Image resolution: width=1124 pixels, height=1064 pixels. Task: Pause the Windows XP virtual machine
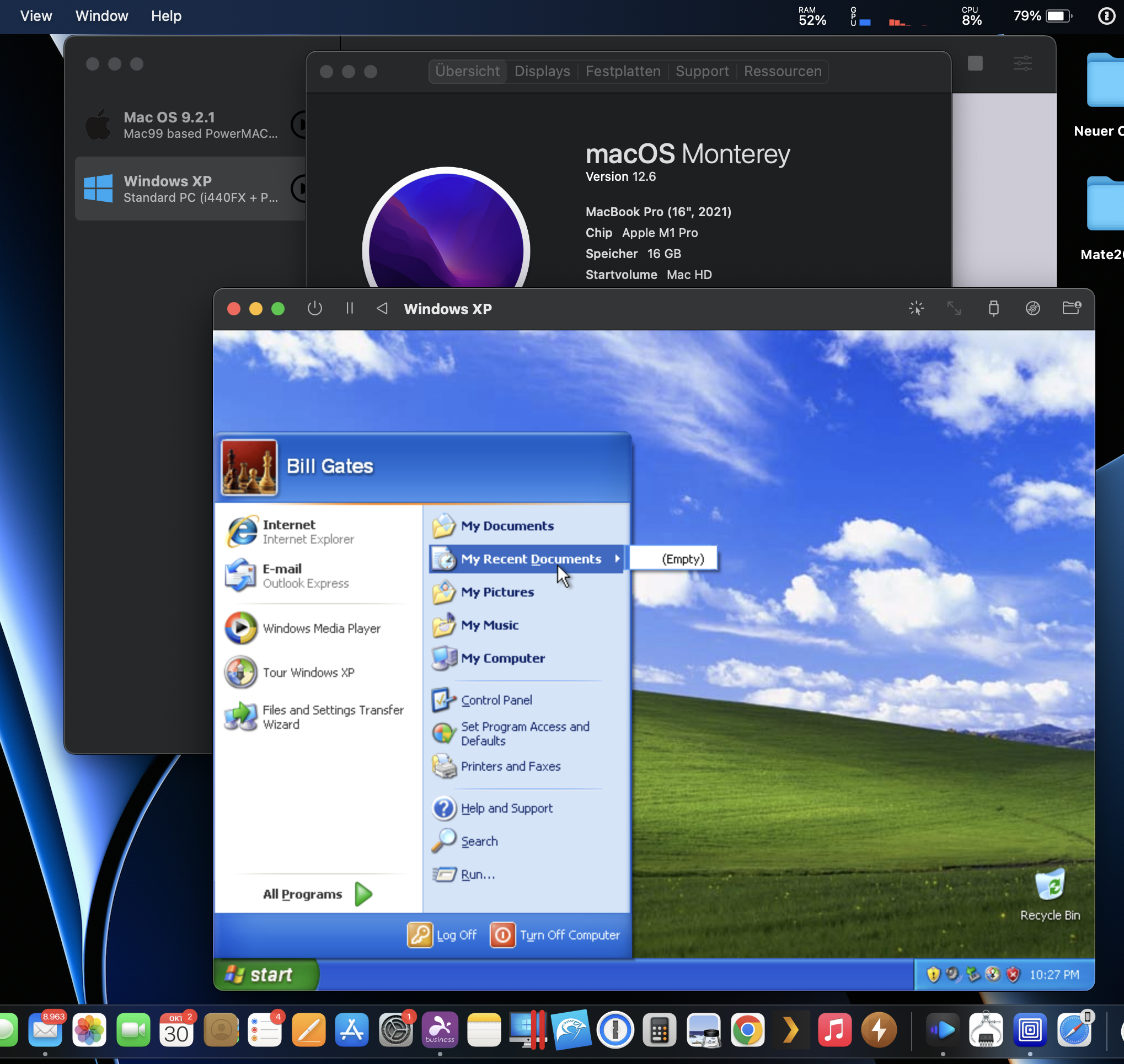coord(350,309)
